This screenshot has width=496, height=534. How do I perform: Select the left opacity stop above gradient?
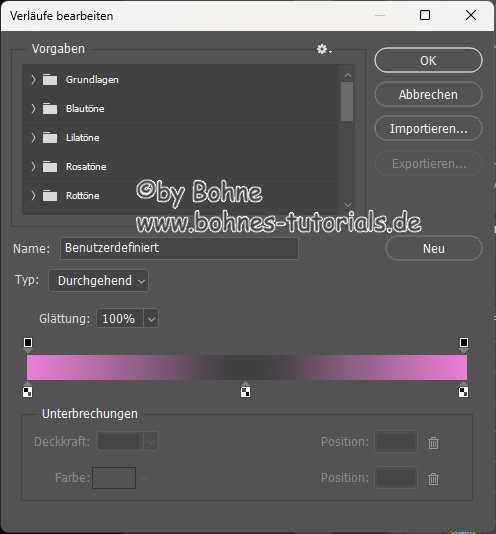[28, 345]
